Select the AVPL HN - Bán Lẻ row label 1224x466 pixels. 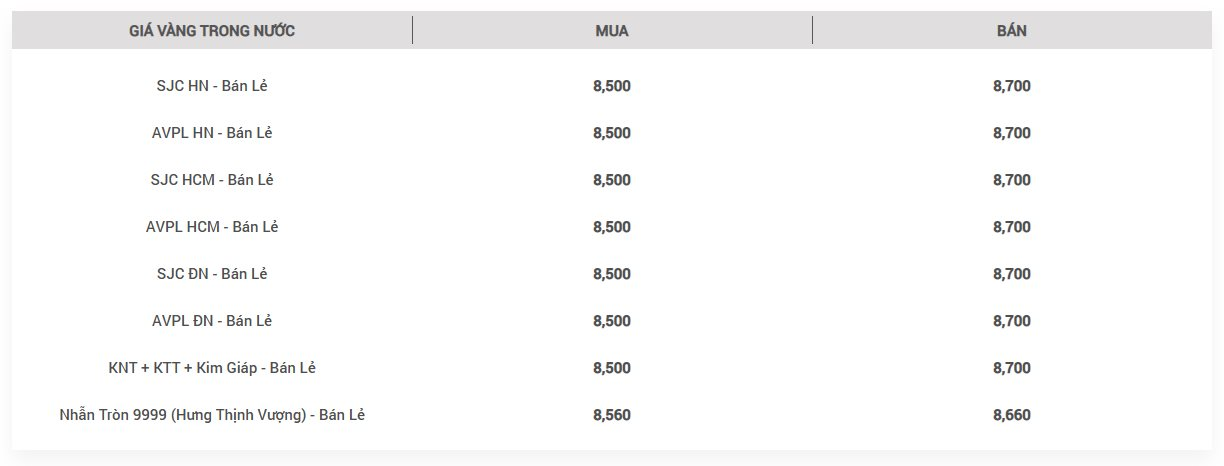click(x=212, y=133)
